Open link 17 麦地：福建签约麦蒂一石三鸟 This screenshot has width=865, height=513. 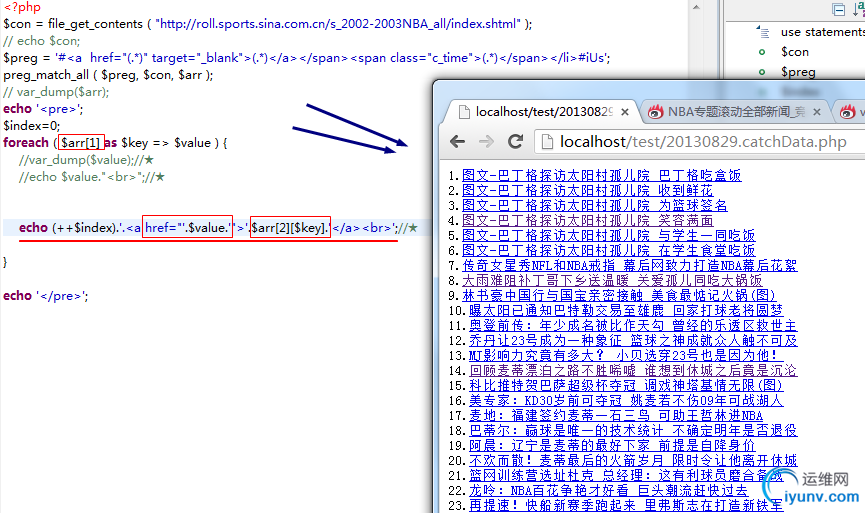pyautogui.click(x=616, y=415)
